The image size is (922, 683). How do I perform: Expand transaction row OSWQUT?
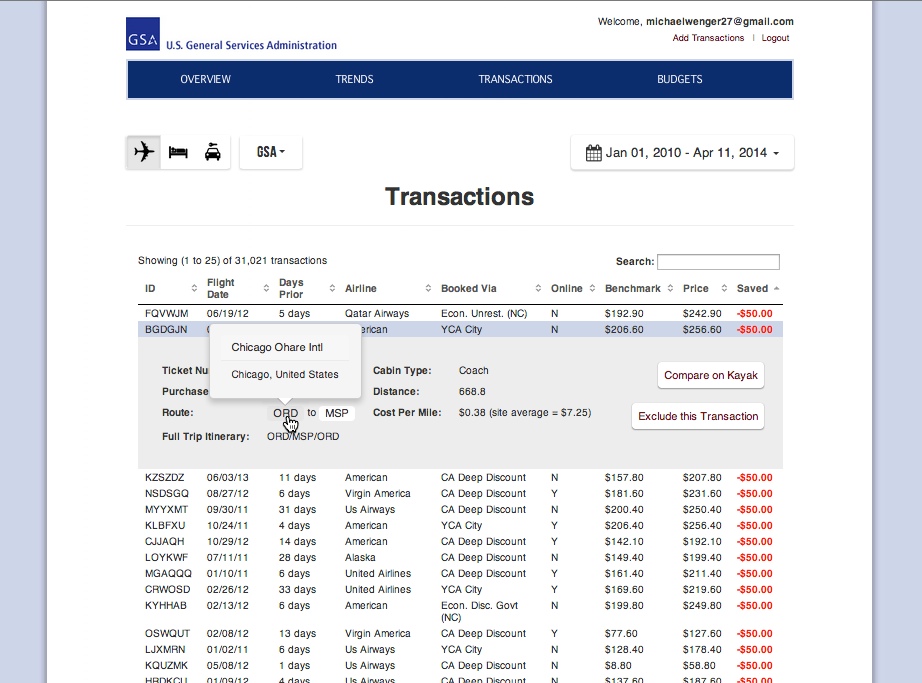click(x=460, y=633)
